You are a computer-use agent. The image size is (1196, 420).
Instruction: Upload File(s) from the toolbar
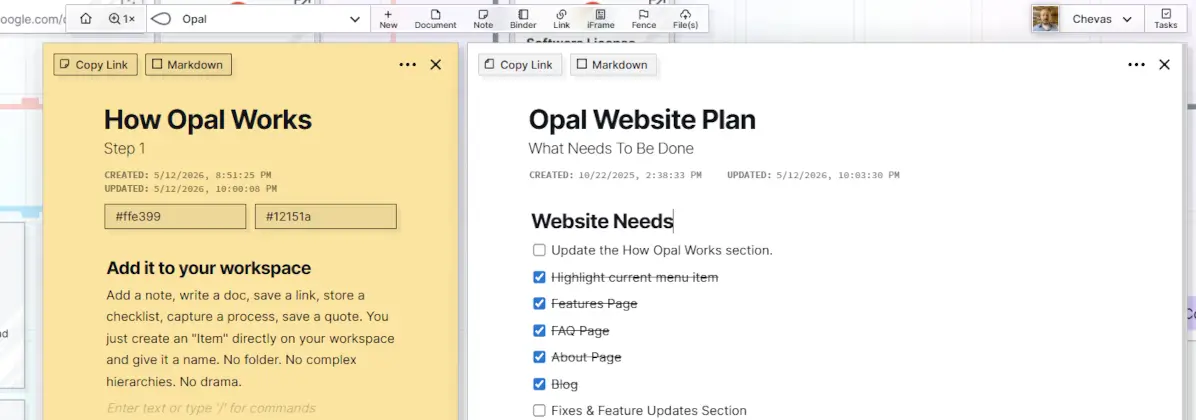(x=685, y=19)
